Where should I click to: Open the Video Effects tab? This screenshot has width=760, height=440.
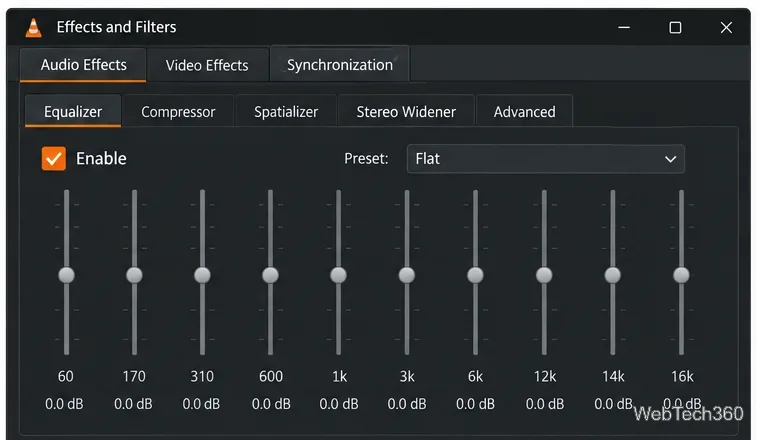tap(207, 65)
